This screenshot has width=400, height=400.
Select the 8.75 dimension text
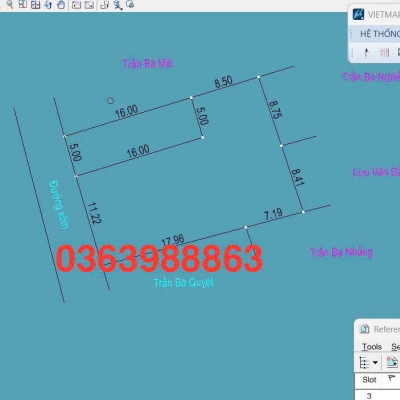pyautogui.click(x=275, y=110)
